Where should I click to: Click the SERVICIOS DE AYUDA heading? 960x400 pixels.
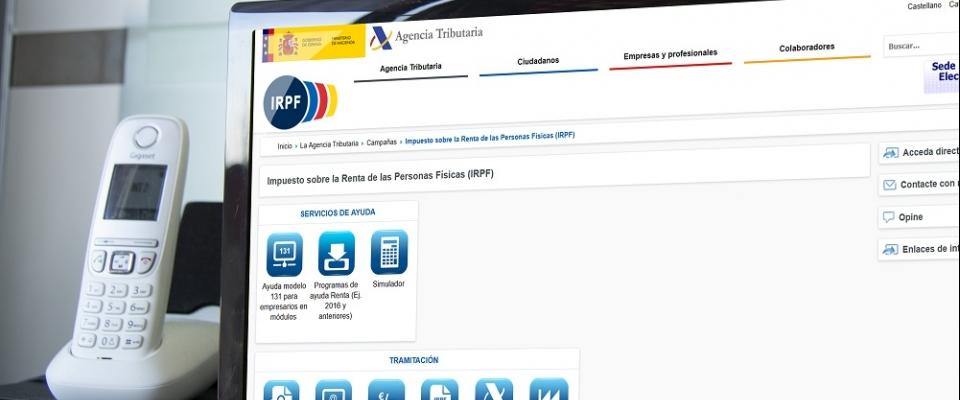[x=337, y=213]
